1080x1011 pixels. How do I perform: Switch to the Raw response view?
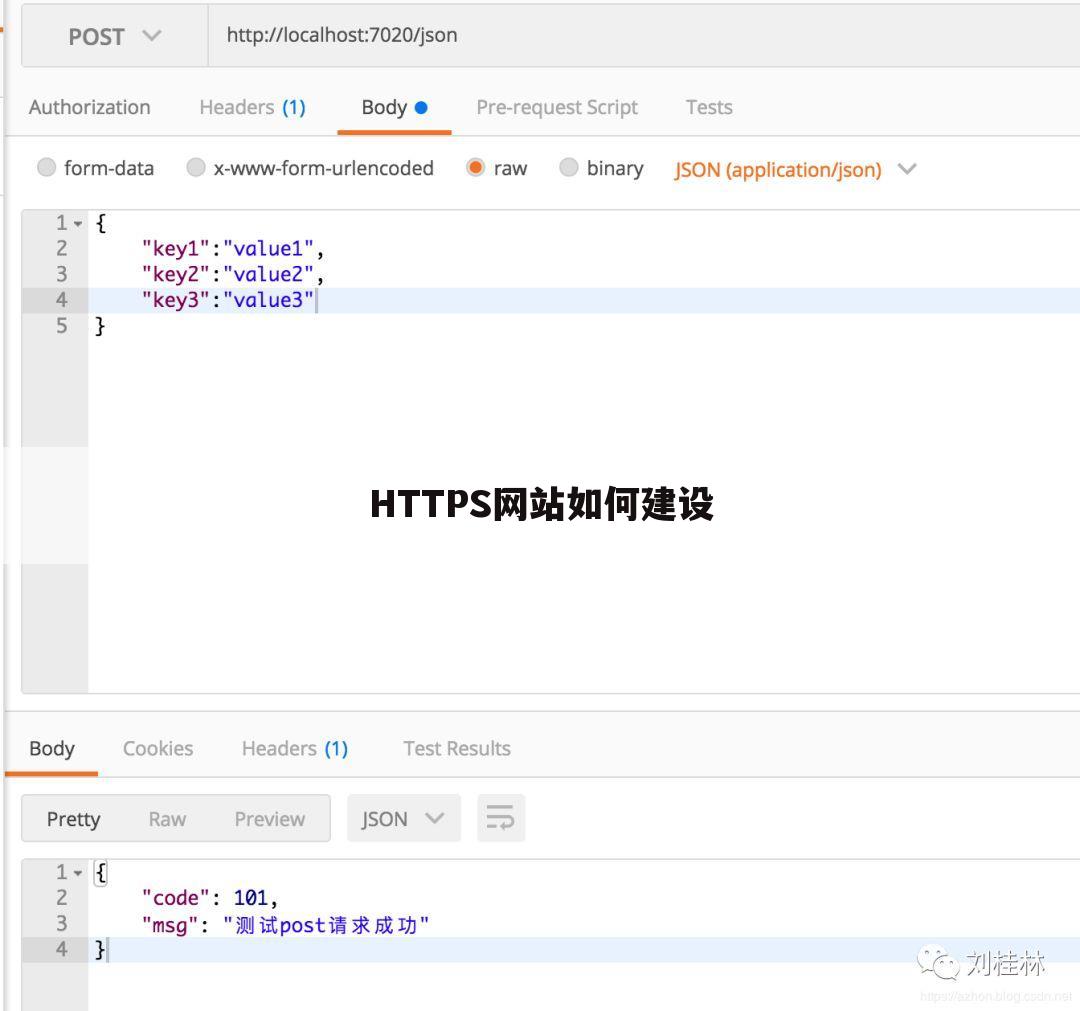coord(167,819)
